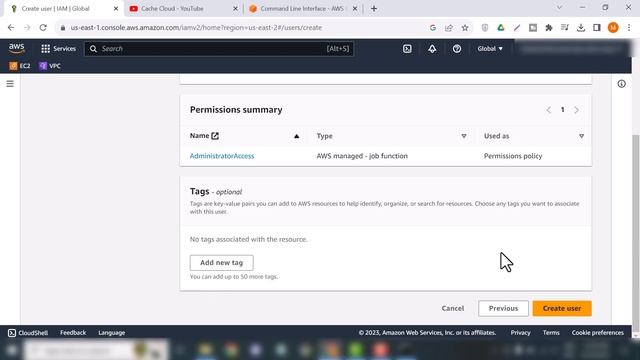The width and height of the screenshot is (640, 360).
Task: Select page 1 in permissions pagination
Action: (x=562, y=110)
